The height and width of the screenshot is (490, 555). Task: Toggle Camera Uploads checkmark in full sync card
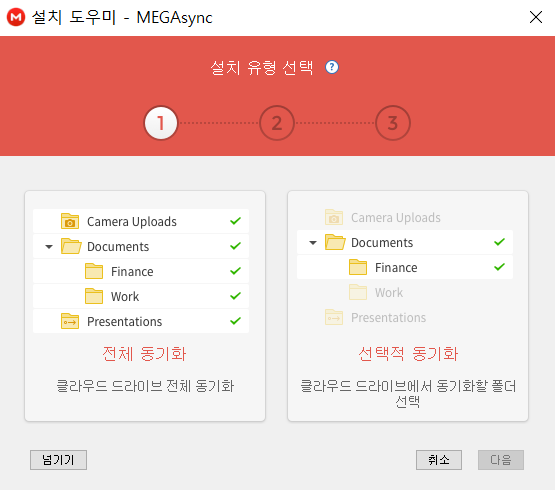click(235, 221)
